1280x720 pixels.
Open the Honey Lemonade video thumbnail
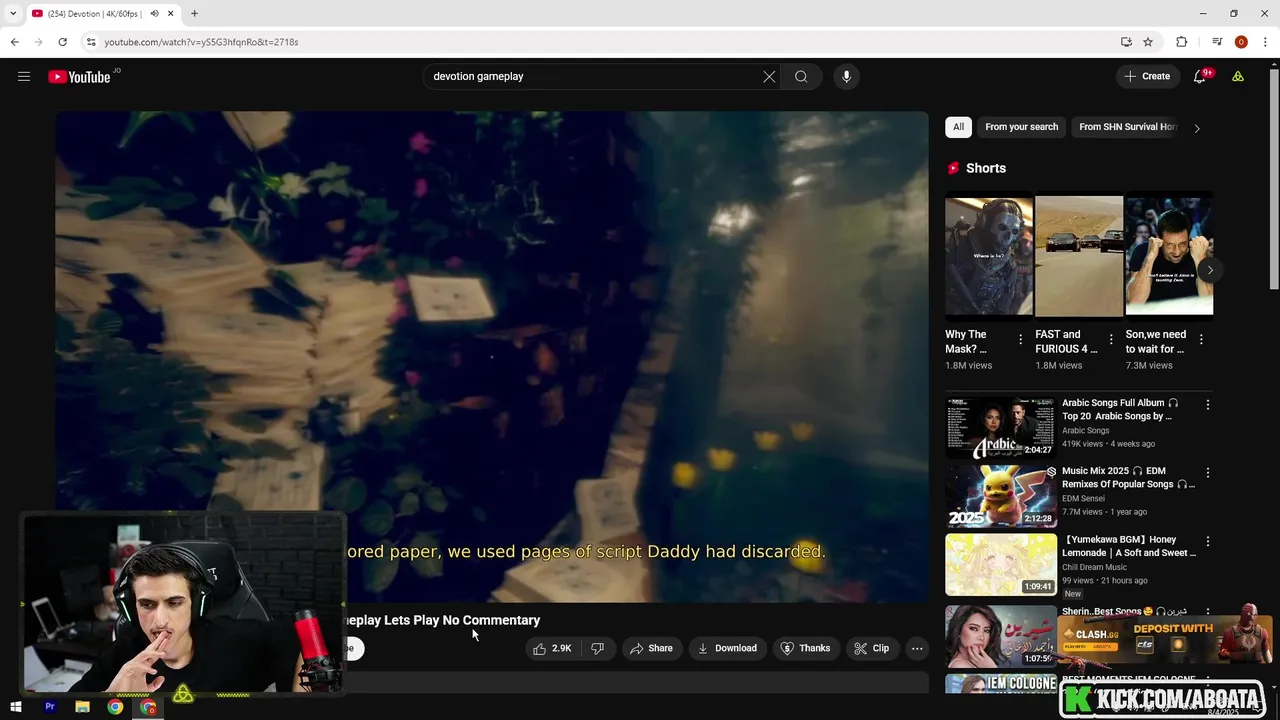point(1000,564)
